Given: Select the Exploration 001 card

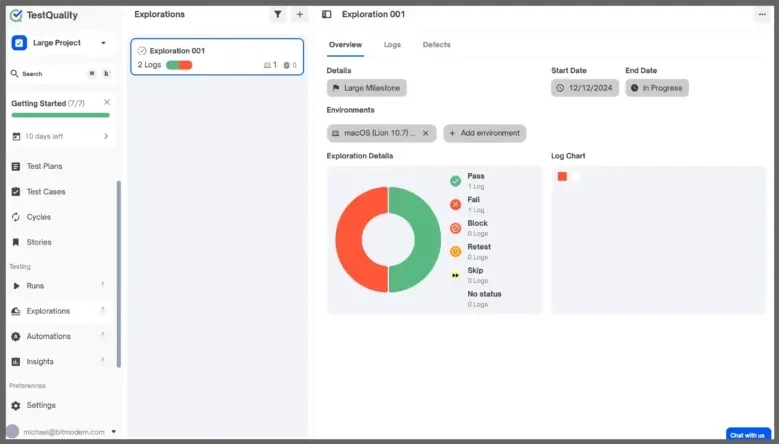Looking at the screenshot, I should tap(217, 57).
